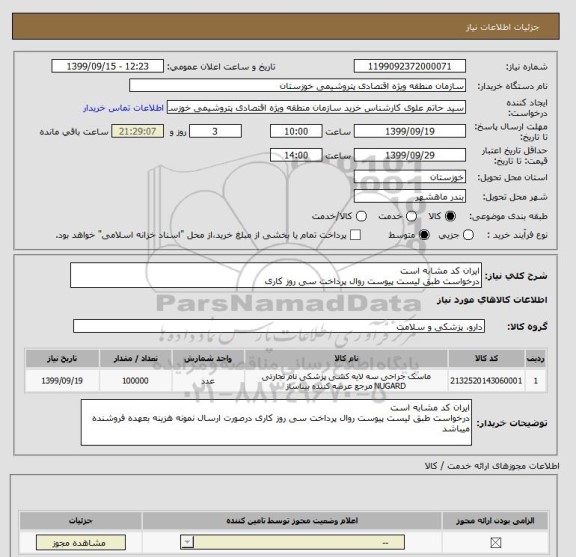Click the کد کالا column header

[x=486, y=358]
